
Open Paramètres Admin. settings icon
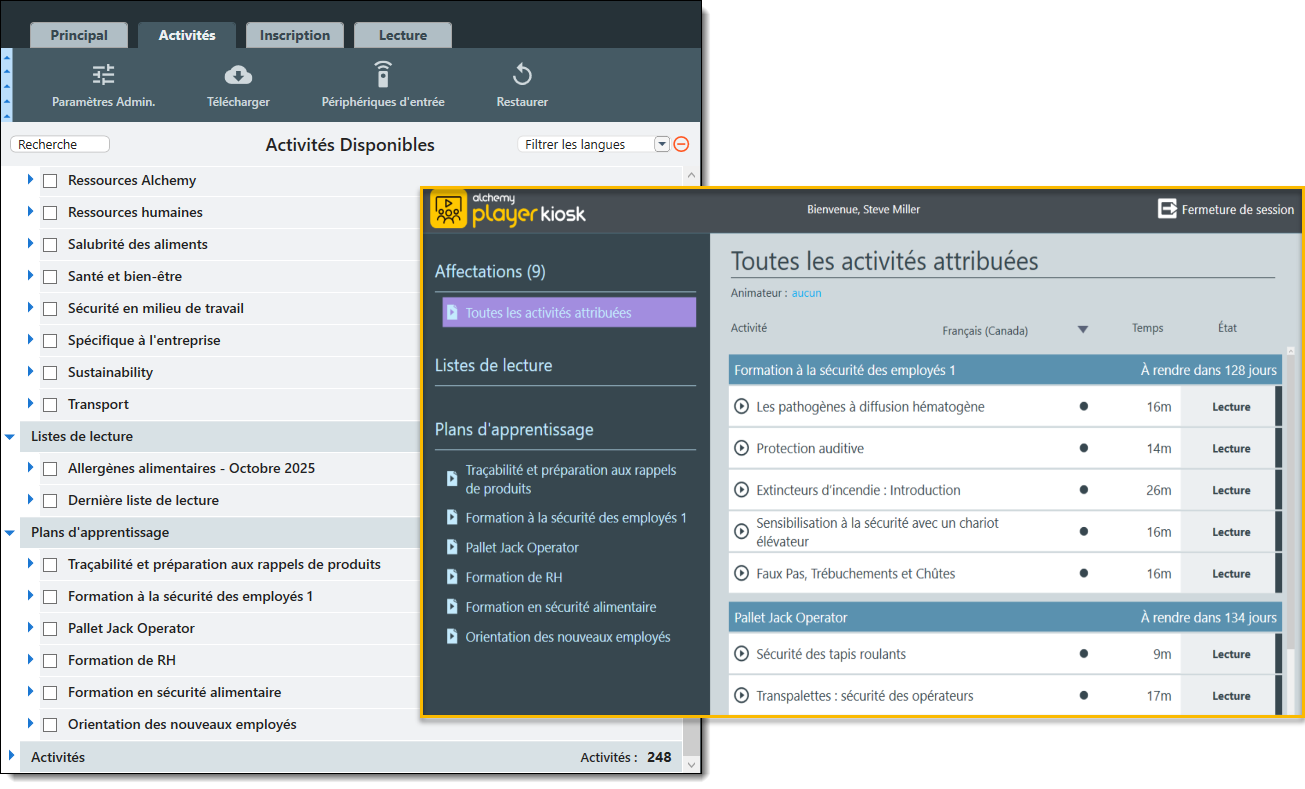point(103,75)
